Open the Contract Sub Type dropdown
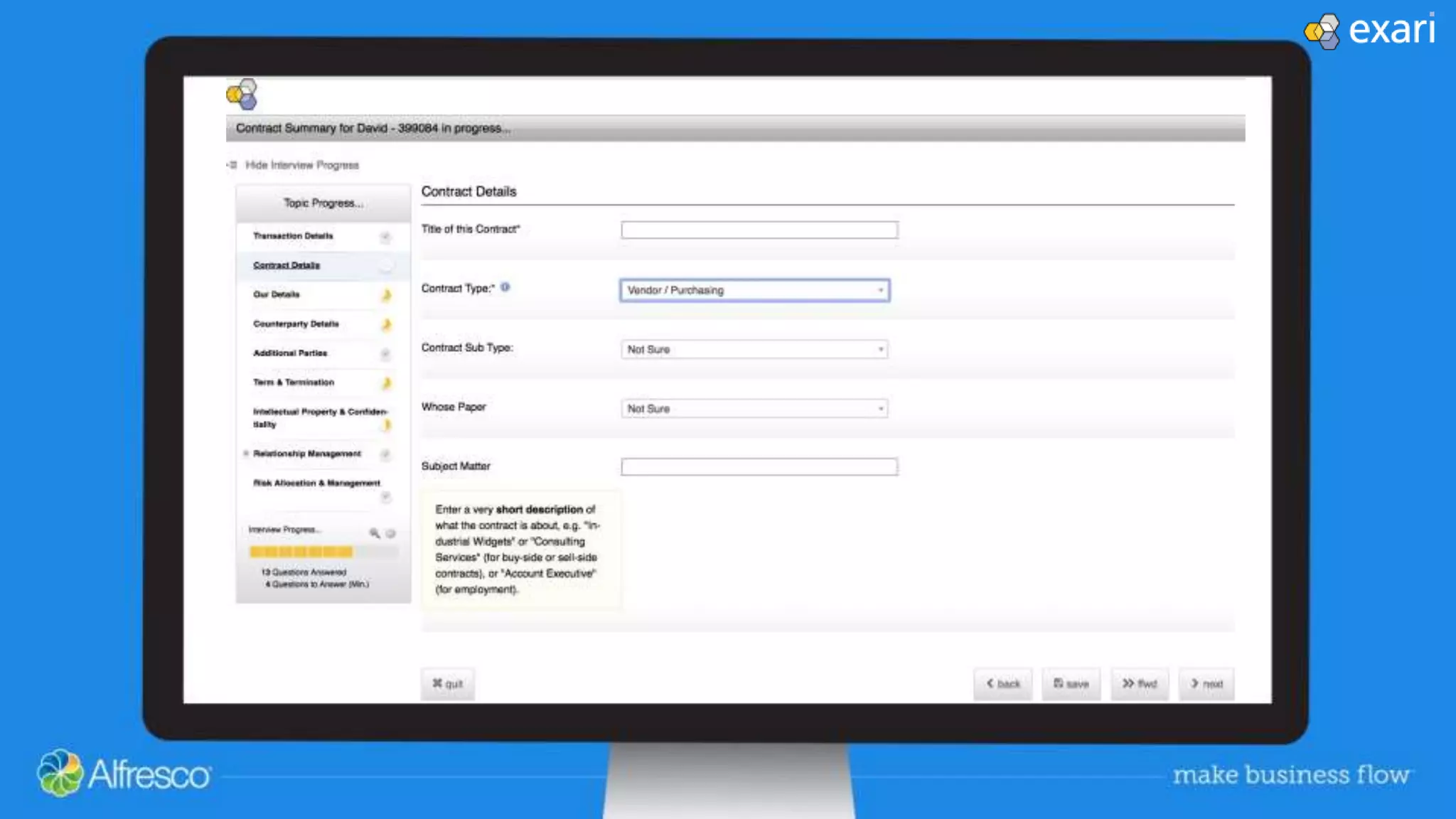Screen dimensions: 1456x819 [754, 349]
